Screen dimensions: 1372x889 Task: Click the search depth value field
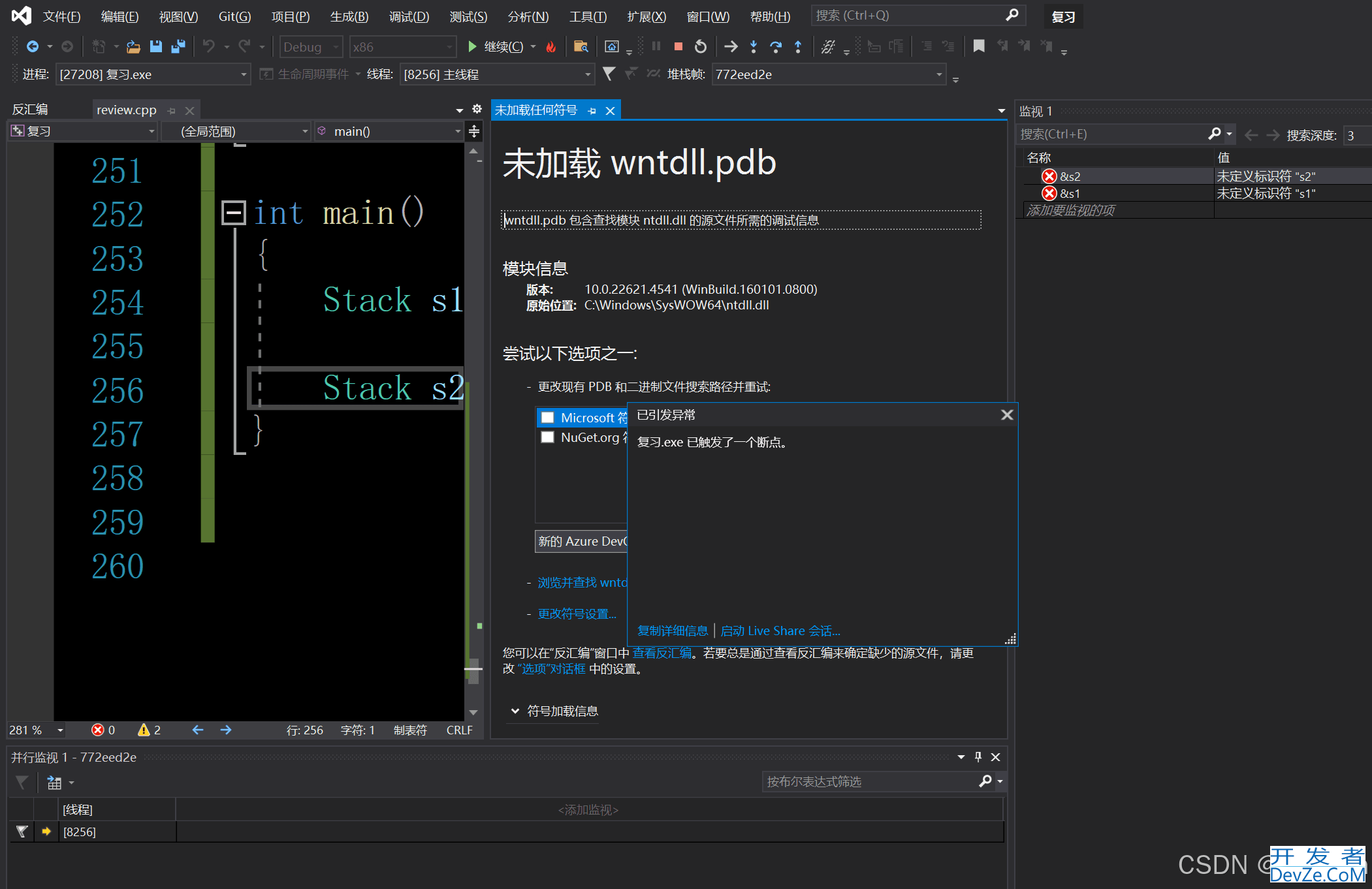[x=1357, y=135]
